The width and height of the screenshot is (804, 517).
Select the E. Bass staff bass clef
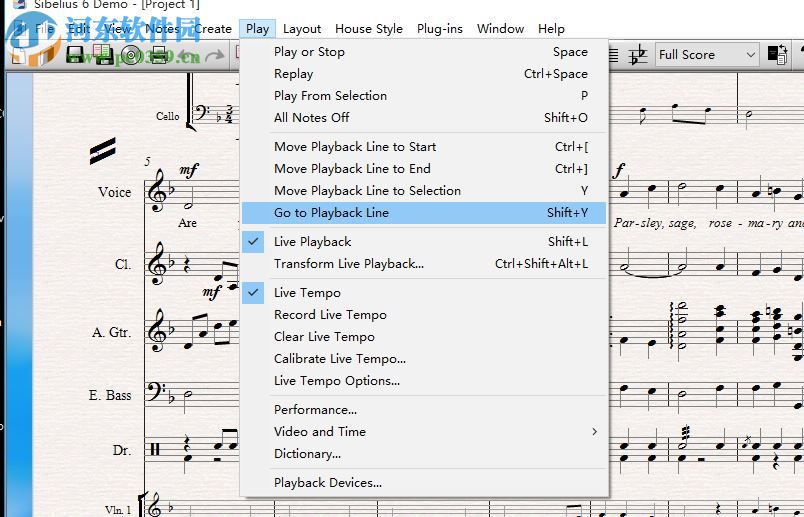click(x=155, y=392)
